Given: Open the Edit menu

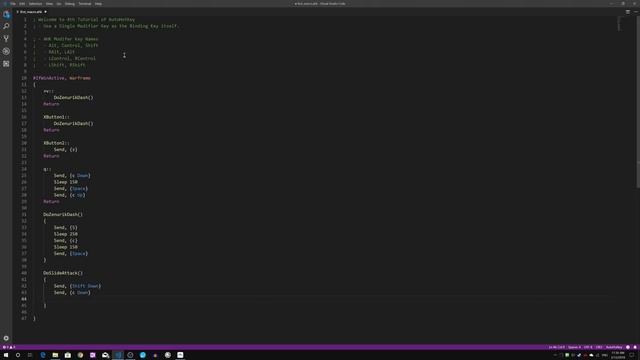Looking at the screenshot, I should pos(22,4).
